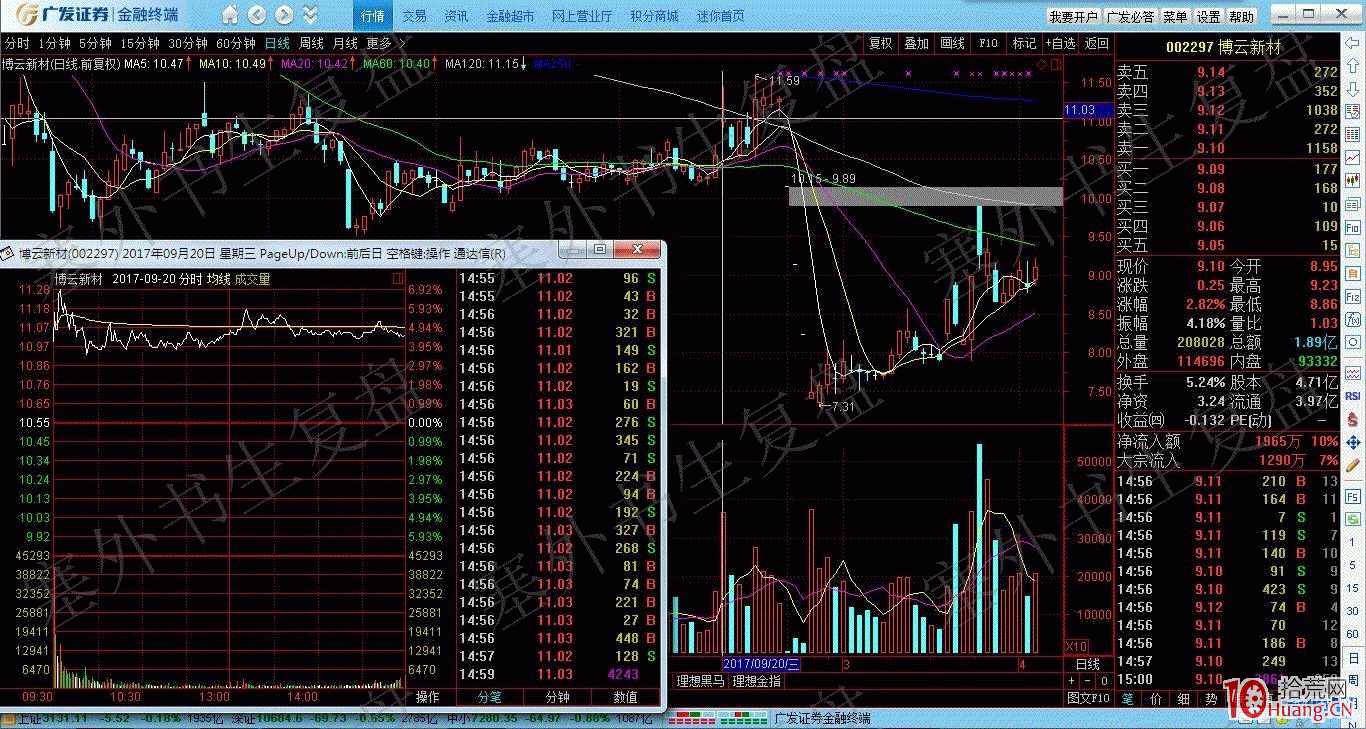The height and width of the screenshot is (729, 1366).
Task: Click the orange document icon in sidebar
Action: pyautogui.click(x=1352, y=273)
